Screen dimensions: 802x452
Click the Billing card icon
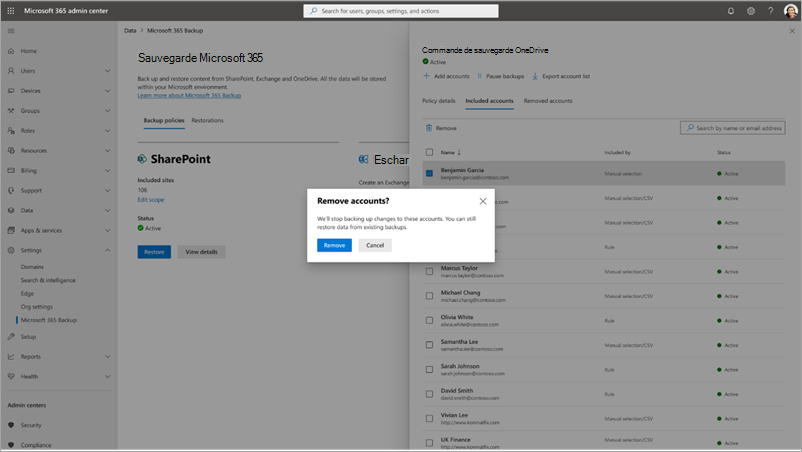[11, 171]
